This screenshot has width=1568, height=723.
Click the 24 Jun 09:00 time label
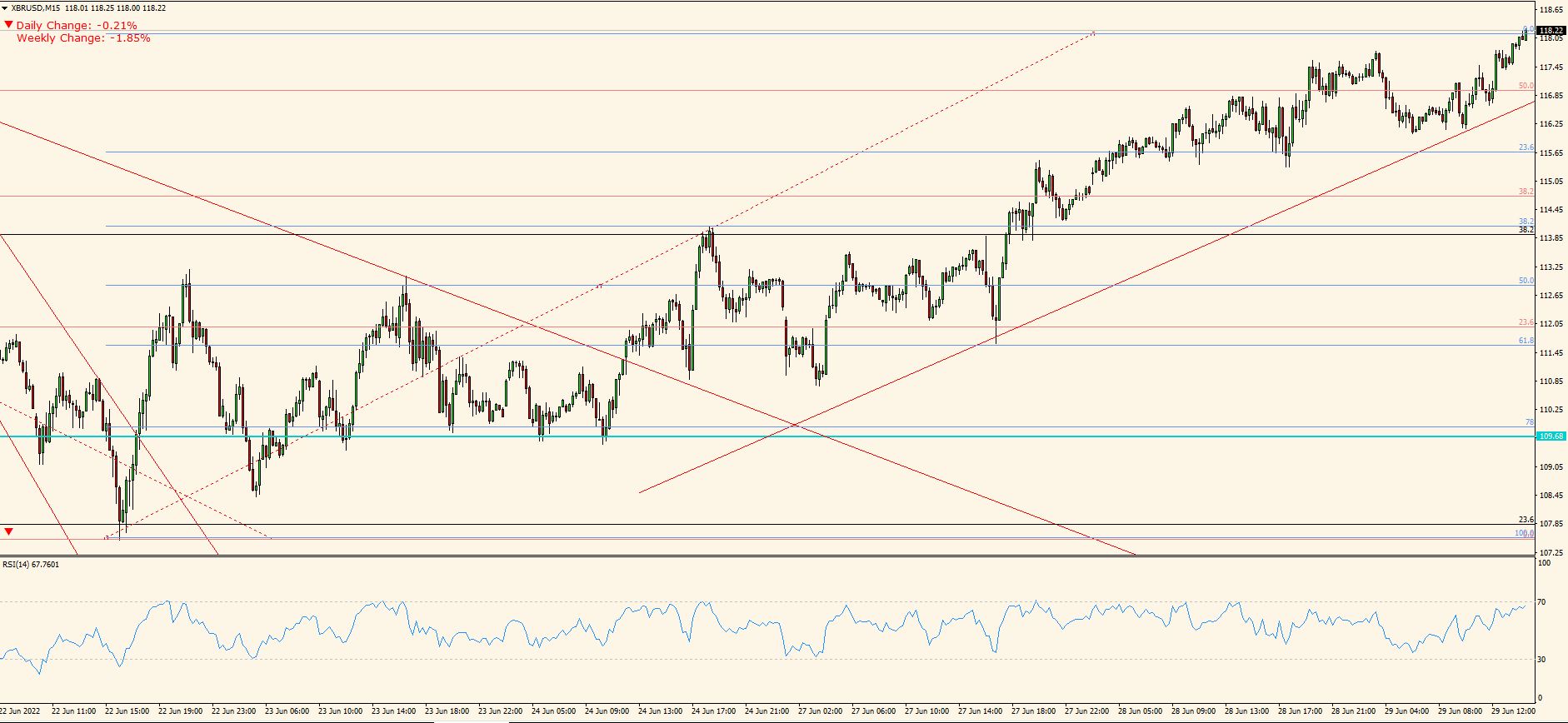click(x=607, y=711)
